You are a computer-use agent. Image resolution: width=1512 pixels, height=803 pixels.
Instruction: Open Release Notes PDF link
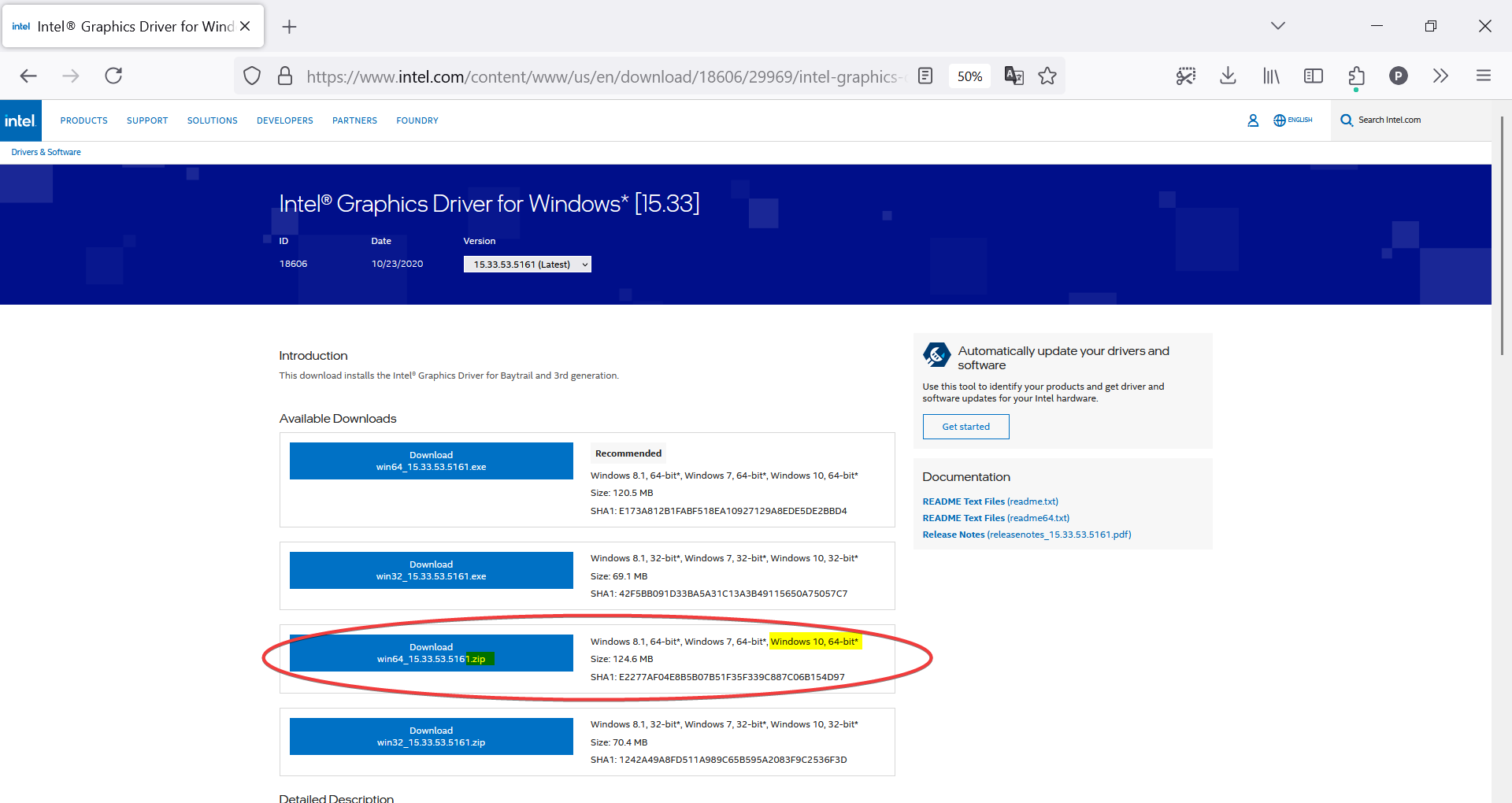point(1027,535)
